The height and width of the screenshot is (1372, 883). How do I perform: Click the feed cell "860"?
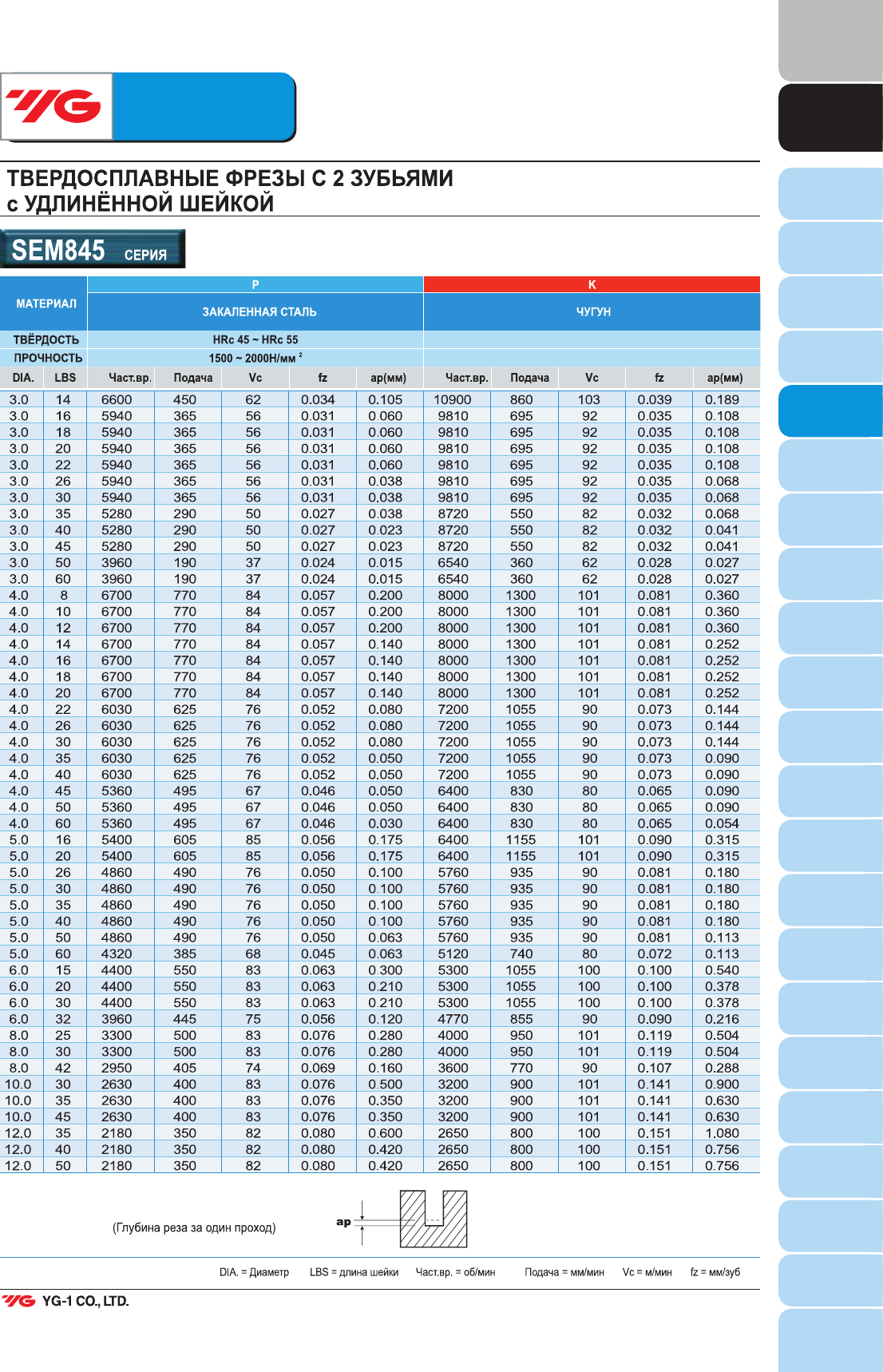521,399
